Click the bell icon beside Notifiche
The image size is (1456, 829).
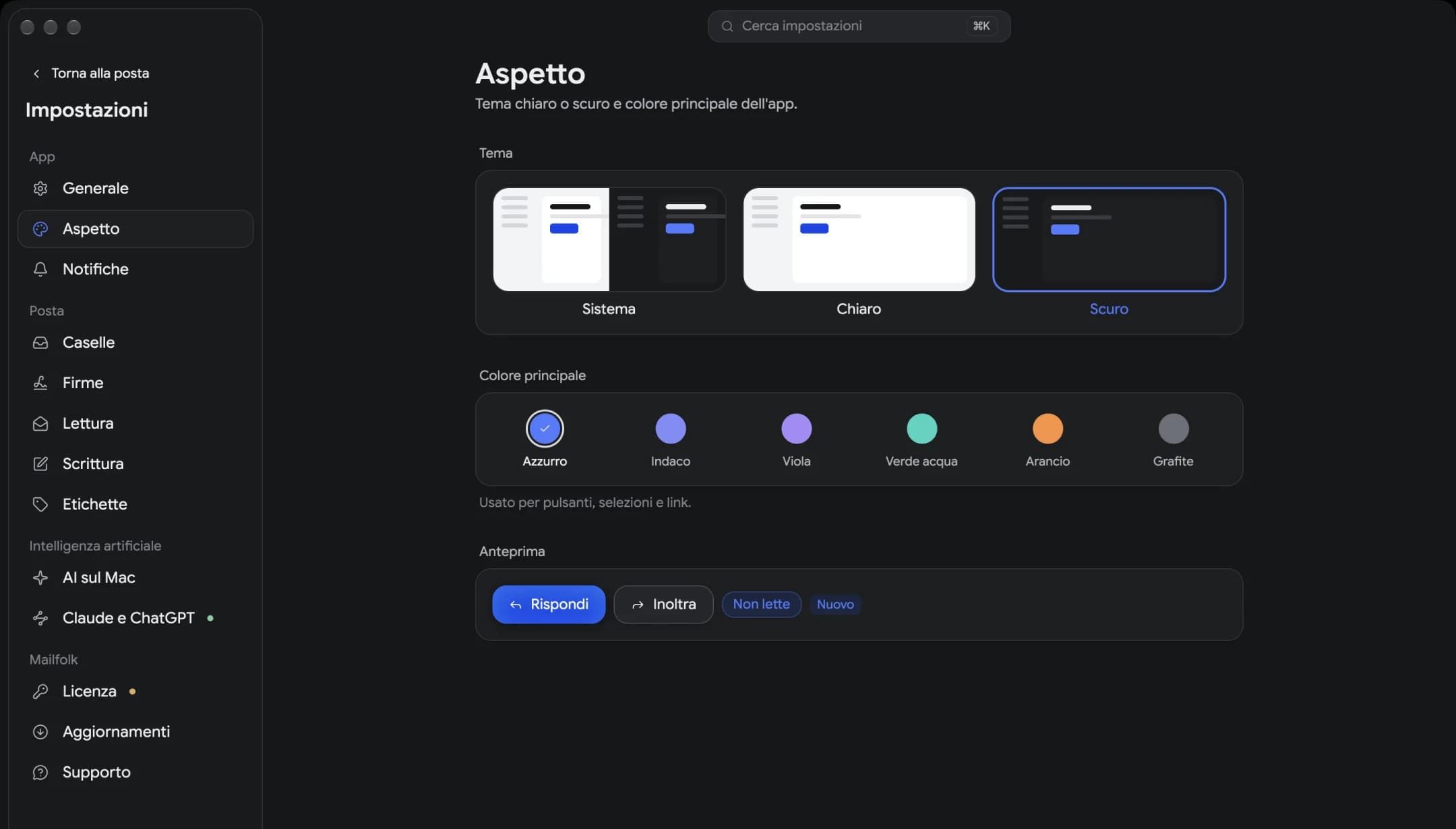point(40,269)
